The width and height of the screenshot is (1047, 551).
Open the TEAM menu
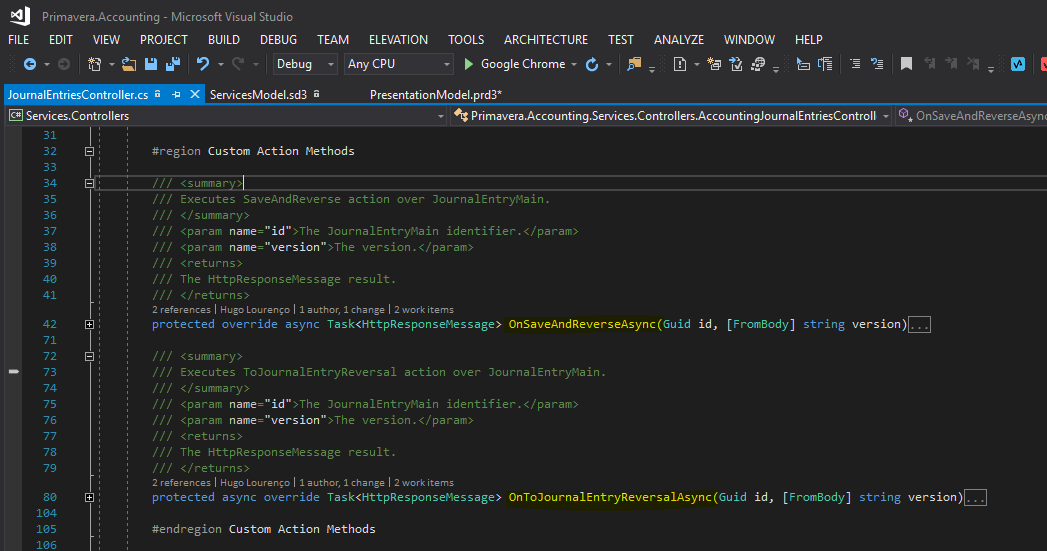click(x=333, y=40)
